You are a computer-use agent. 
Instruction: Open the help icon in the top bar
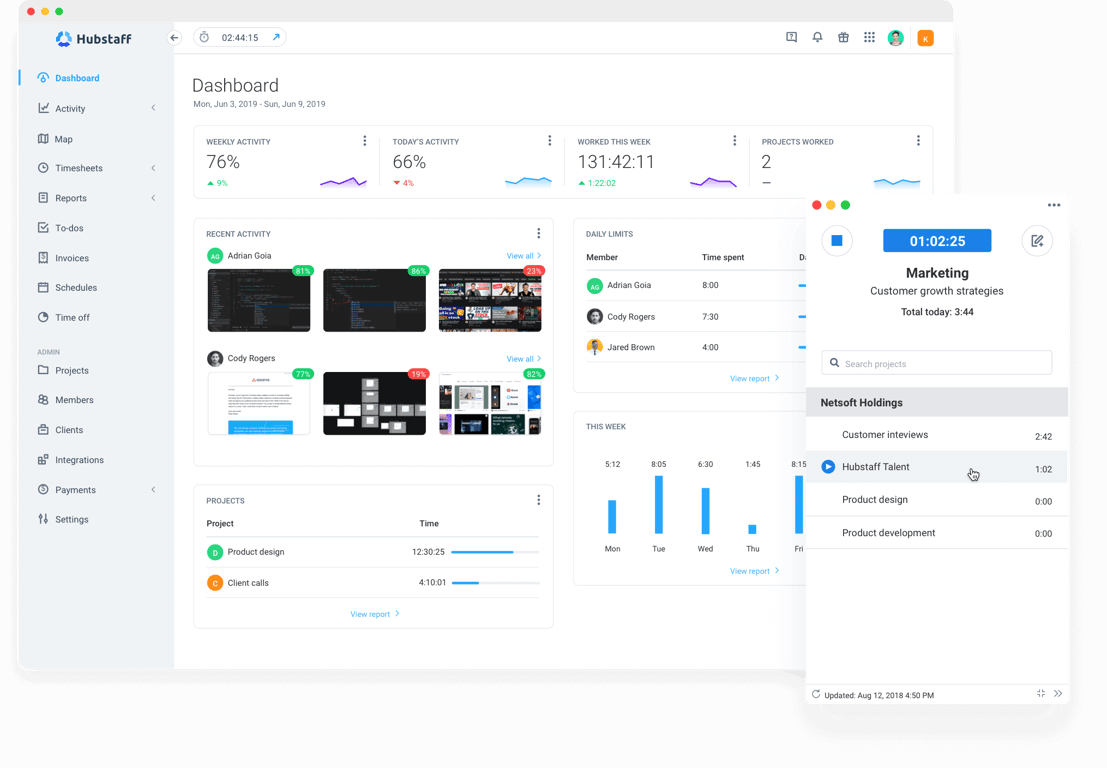(x=790, y=37)
